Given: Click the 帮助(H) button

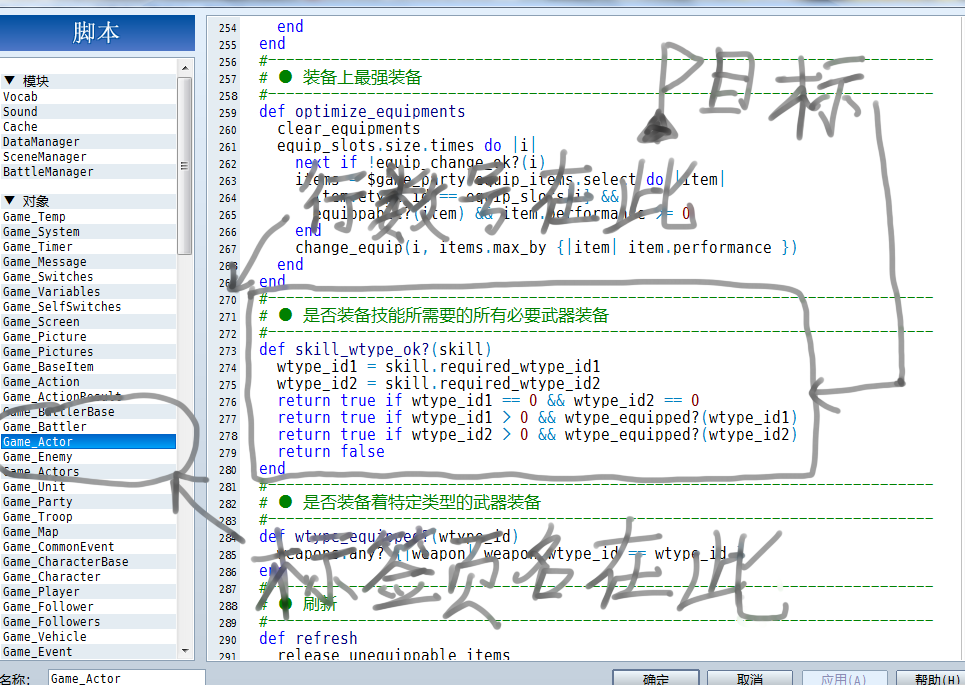Looking at the screenshot, I should 931,678.
